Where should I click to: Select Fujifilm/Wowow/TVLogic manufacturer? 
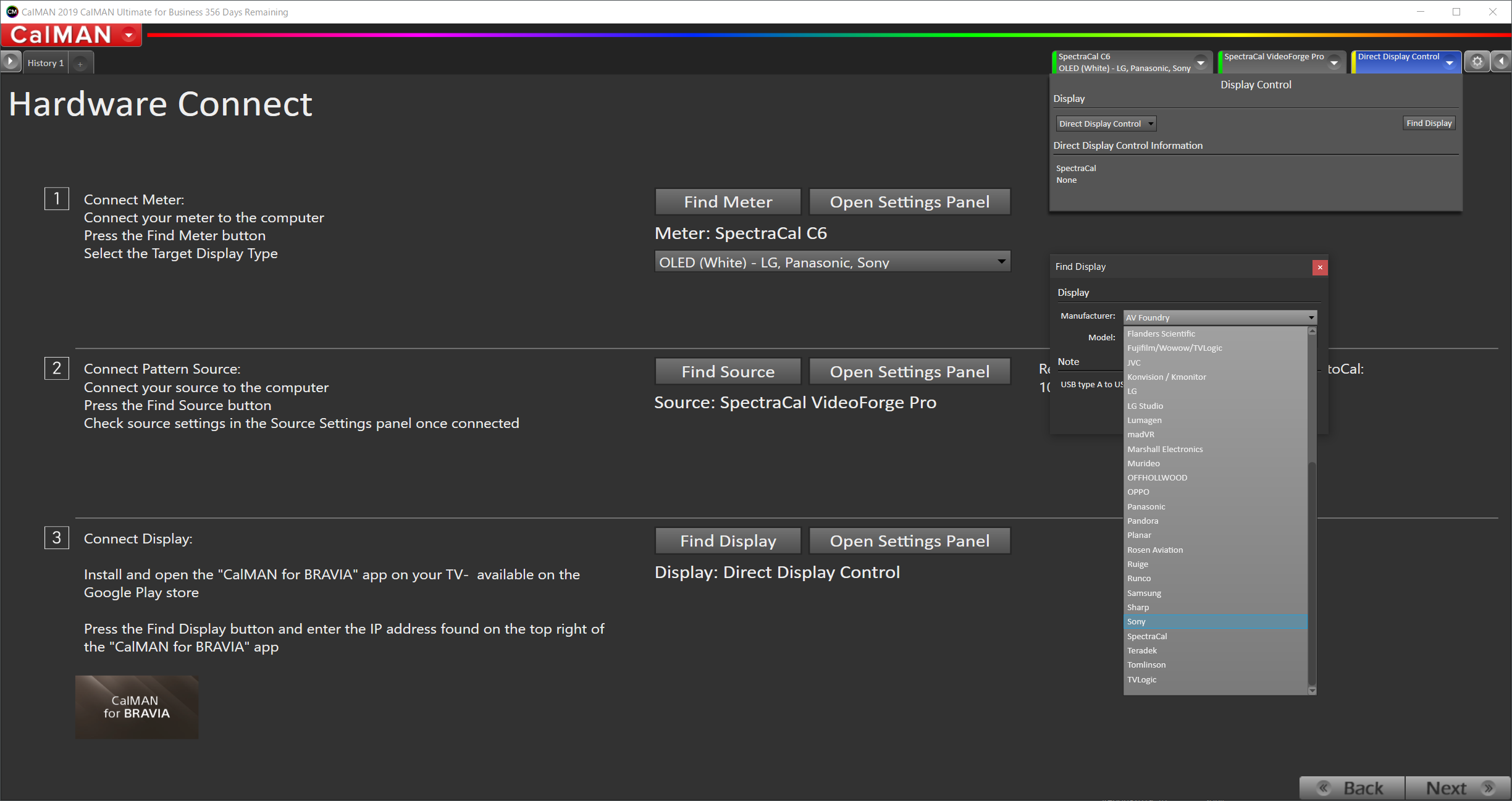tap(1216, 348)
